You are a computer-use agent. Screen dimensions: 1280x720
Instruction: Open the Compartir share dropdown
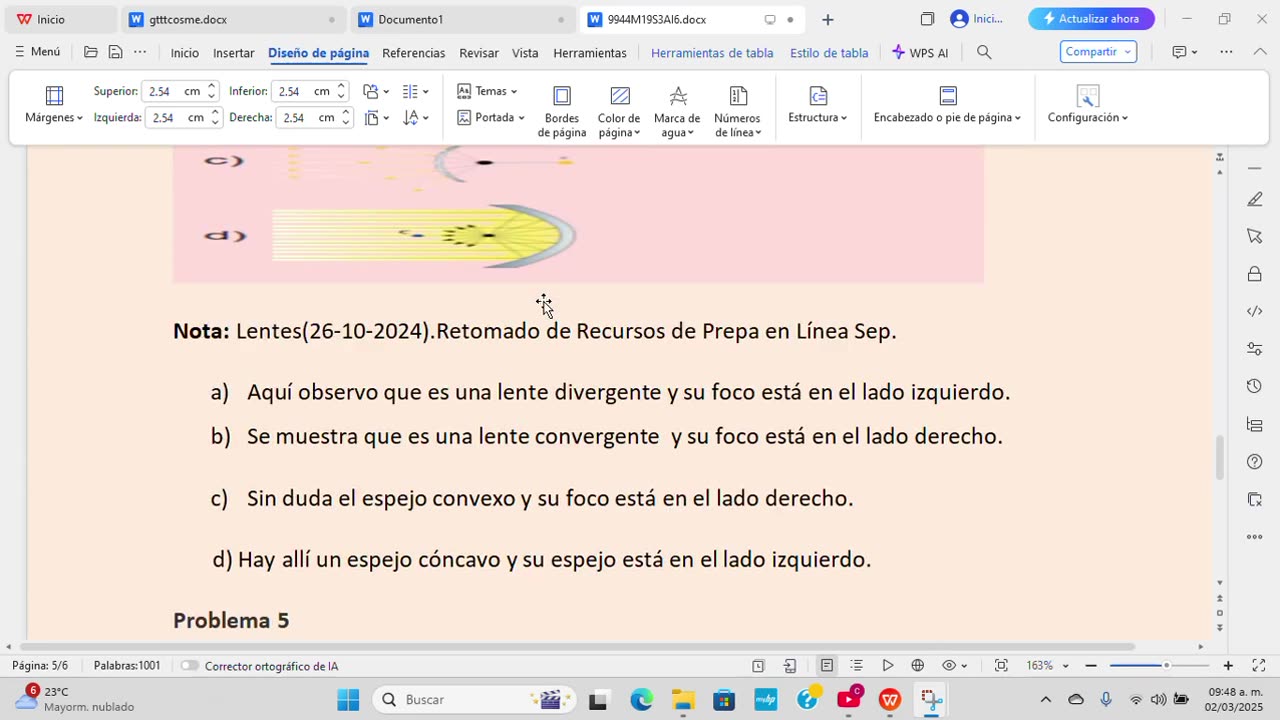pyautogui.click(x=1098, y=52)
